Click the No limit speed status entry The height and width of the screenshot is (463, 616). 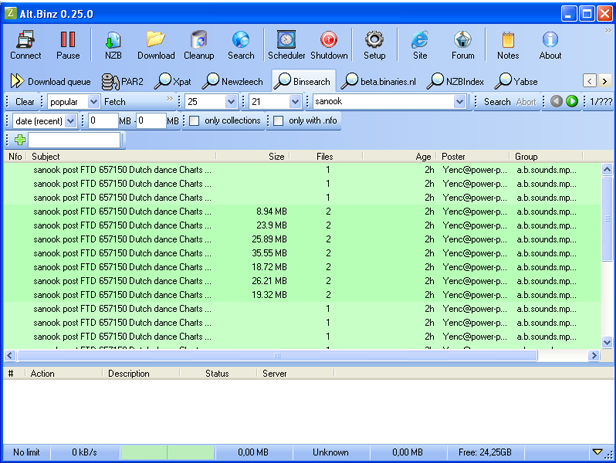[x=26, y=452]
